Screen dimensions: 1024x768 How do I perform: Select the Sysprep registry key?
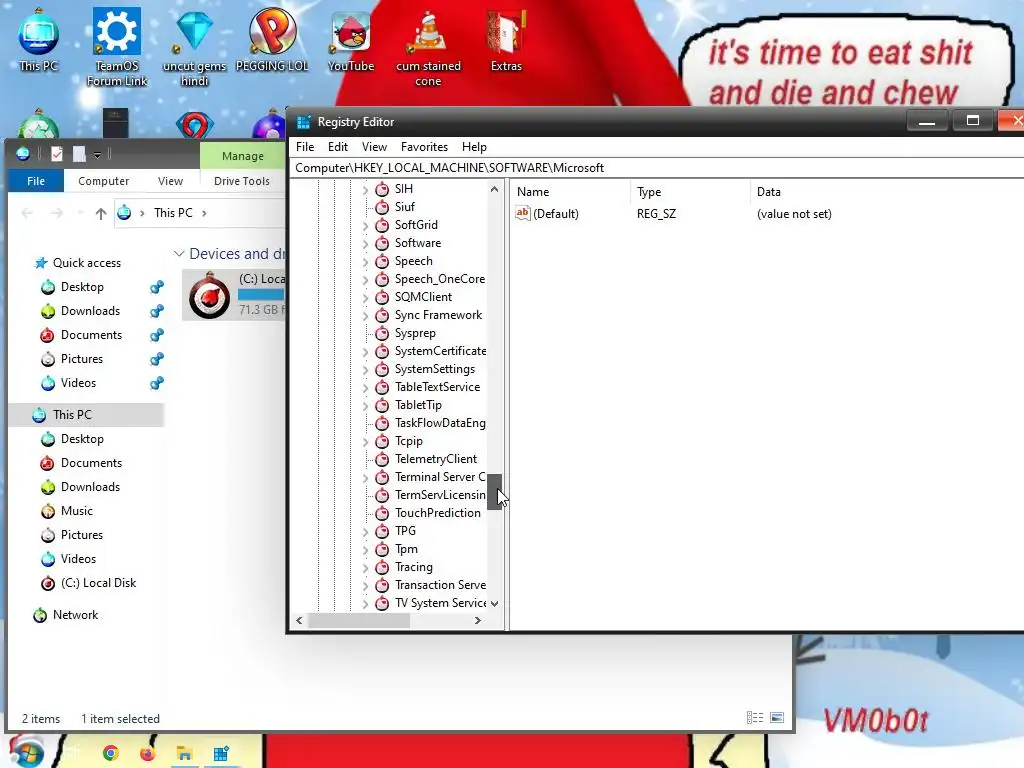415,333
